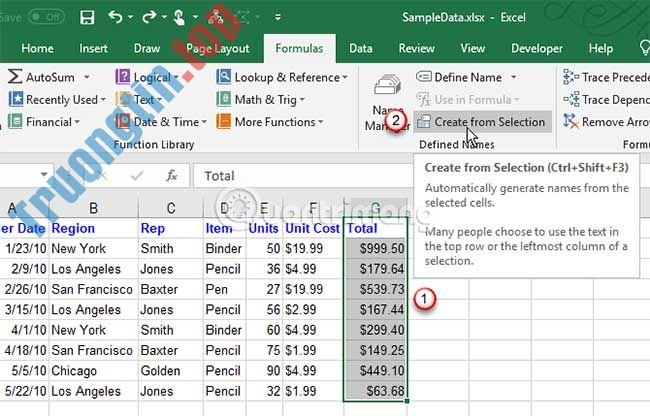
Task: Click Remove Arrows button
Action: coord(606,122)
